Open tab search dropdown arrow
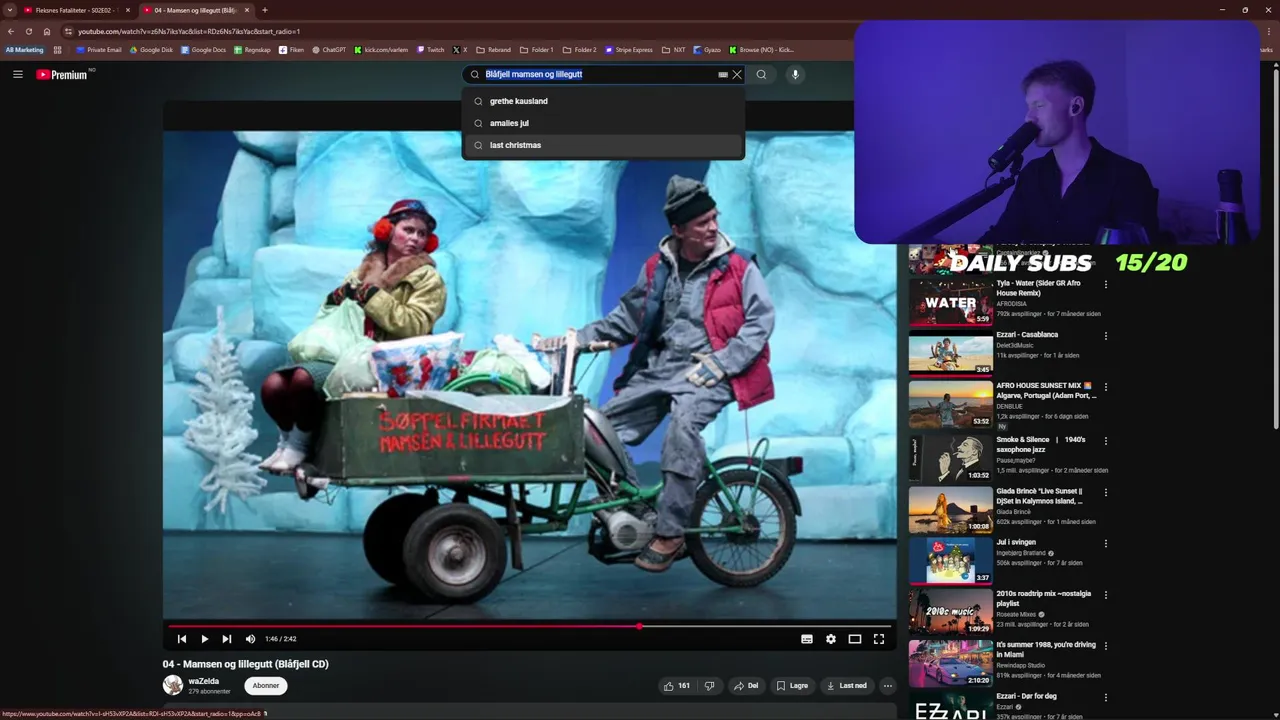 click(10, 10)
